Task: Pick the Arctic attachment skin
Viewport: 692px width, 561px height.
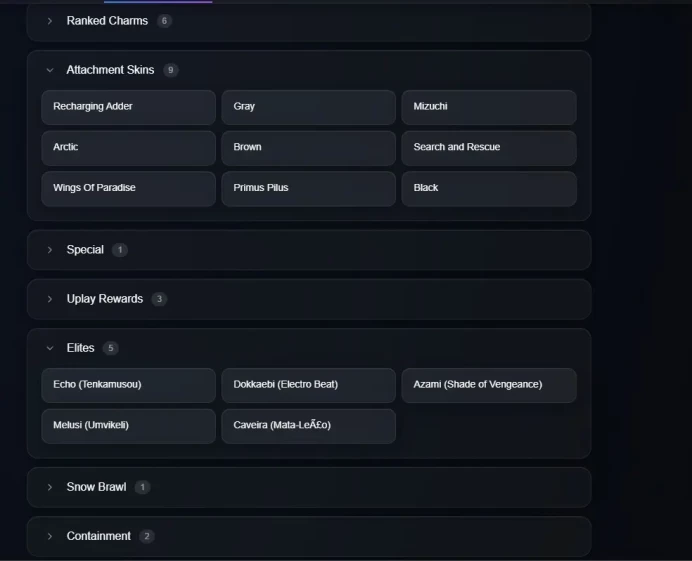Action: tap(128, 148)
